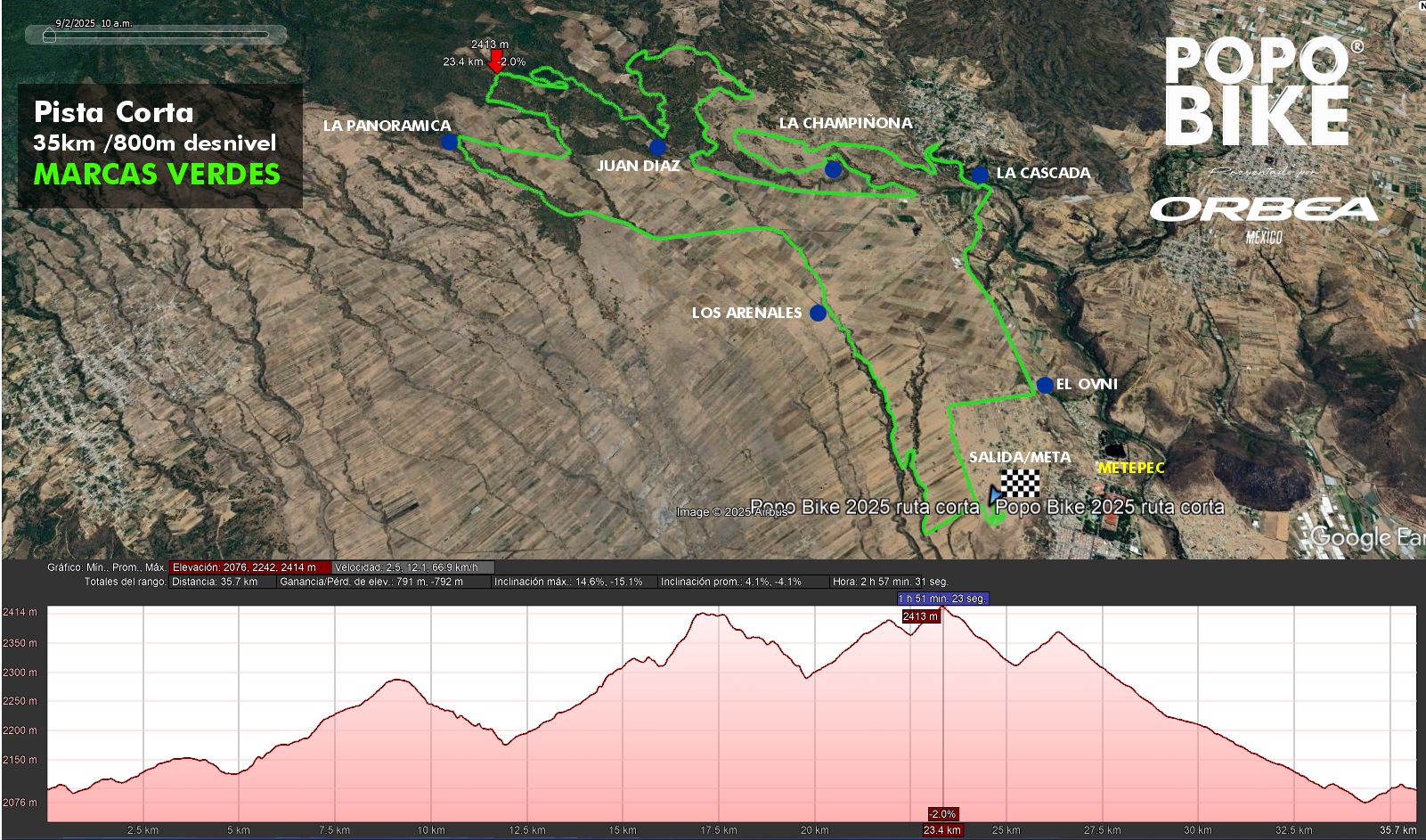
Task: Click the 2413 m label on elevation profile
Action: tap(920, 616)
